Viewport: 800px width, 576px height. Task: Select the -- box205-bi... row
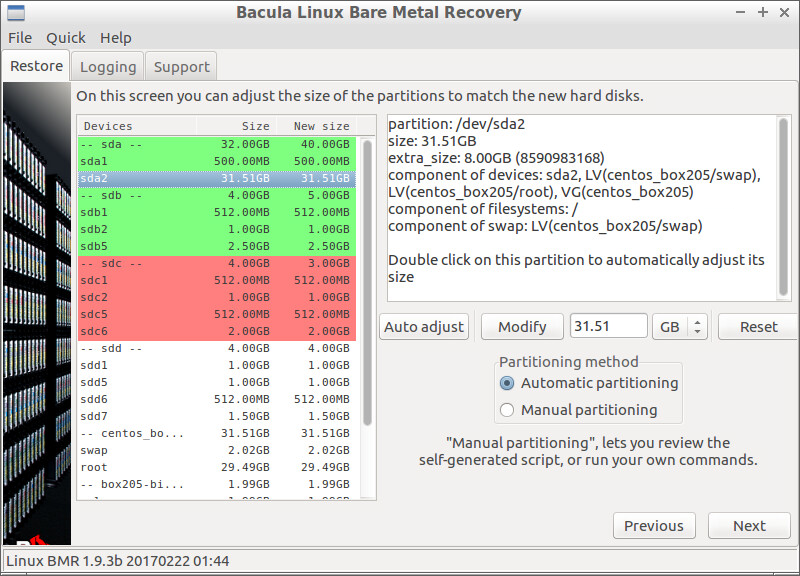pyautogui.click(x=217, y=484)
